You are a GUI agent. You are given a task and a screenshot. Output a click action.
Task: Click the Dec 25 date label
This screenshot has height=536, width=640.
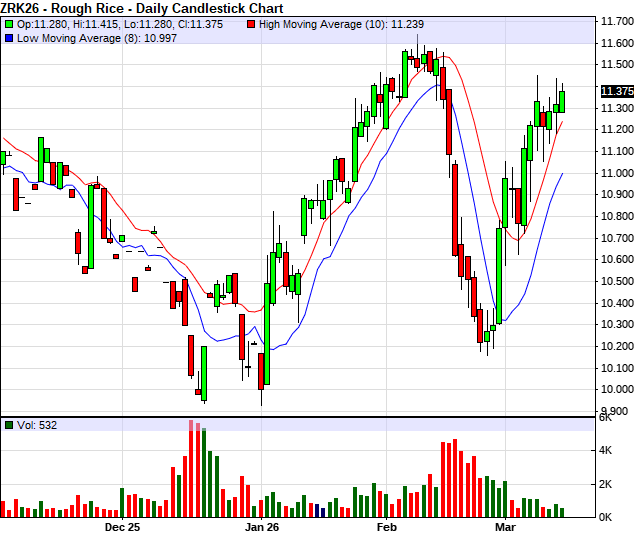coord(120,525)
